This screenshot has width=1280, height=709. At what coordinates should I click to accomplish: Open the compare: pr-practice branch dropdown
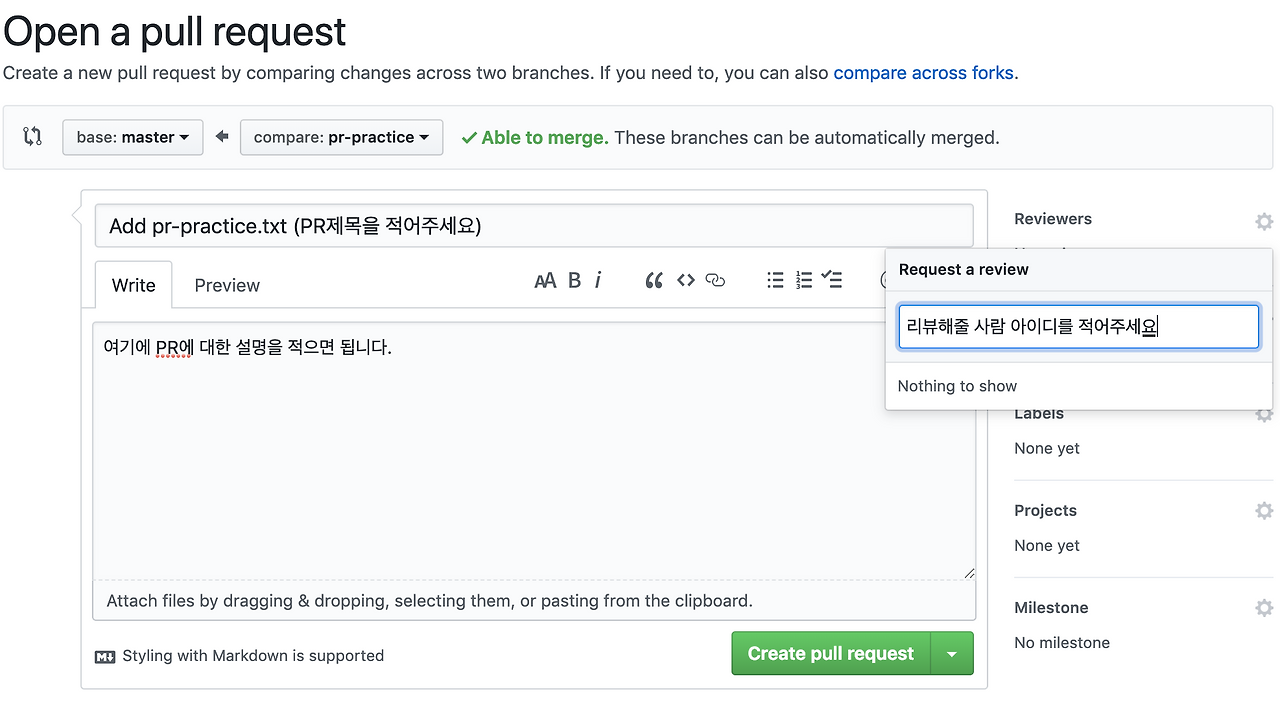(341, 138)
